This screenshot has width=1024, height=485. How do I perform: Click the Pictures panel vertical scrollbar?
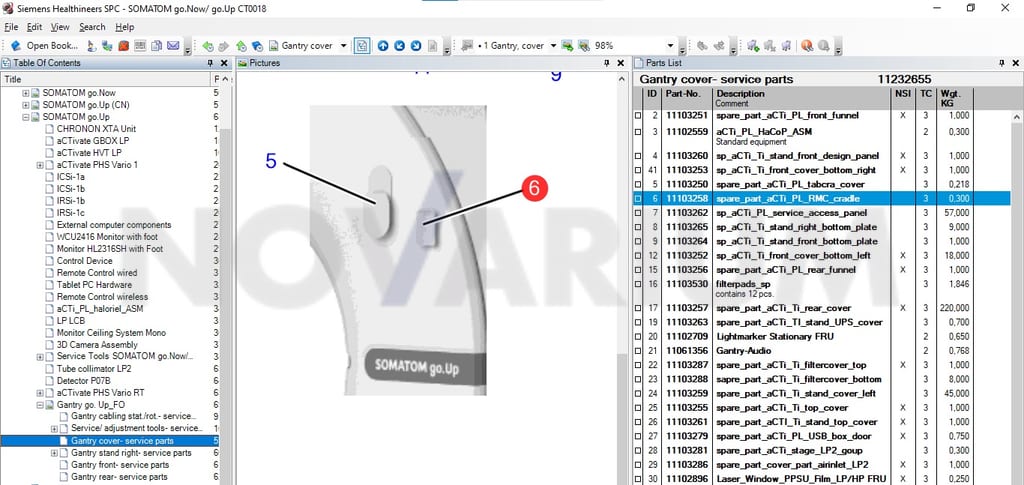(622, 277)
